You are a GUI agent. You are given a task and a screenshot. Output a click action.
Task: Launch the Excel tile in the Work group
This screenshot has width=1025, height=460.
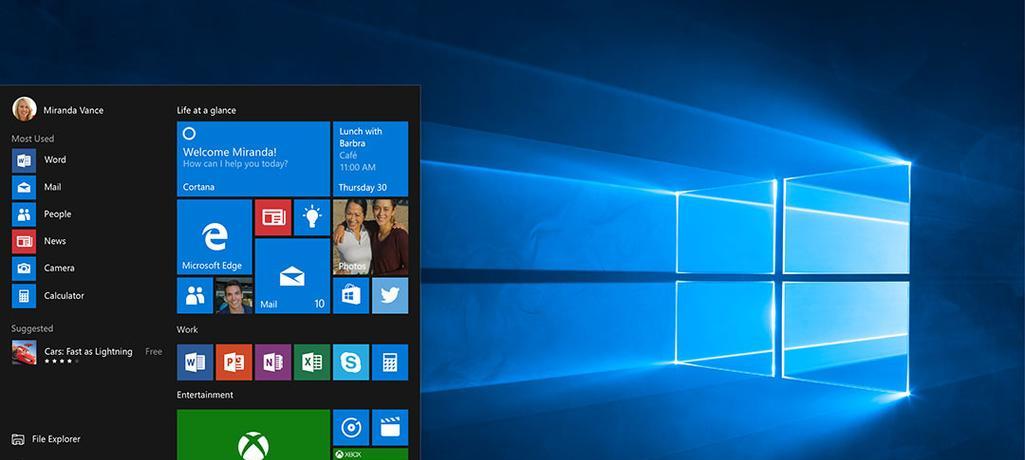(x=312, y=362)
